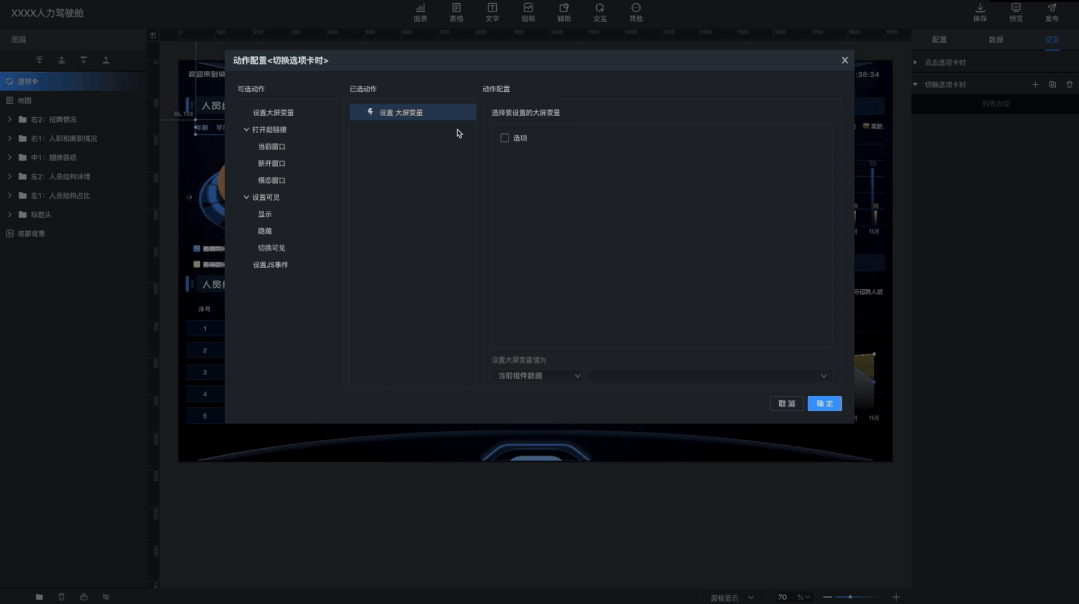The height and width of the screenshot is (604, 1079).
Task: Collapse the 打开超链接 action group
Action: coord(247,130)
